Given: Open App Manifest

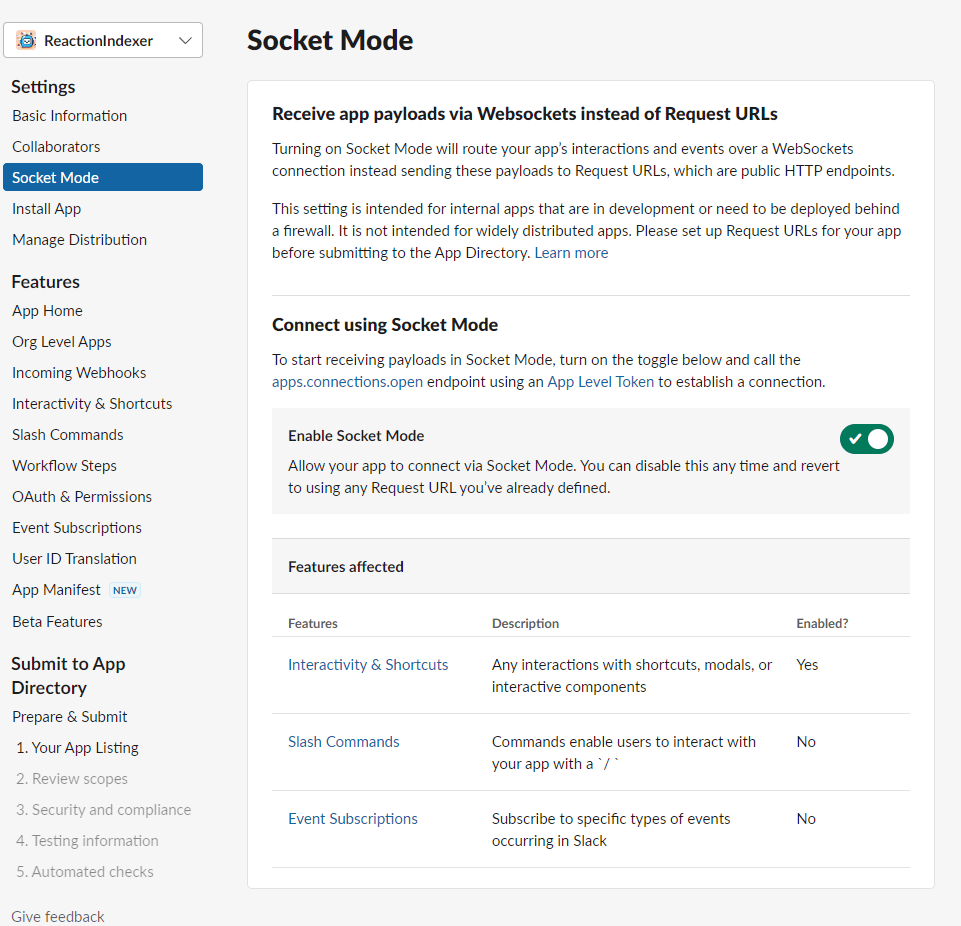Looking at the screenshot, I should tap(56, 590).
